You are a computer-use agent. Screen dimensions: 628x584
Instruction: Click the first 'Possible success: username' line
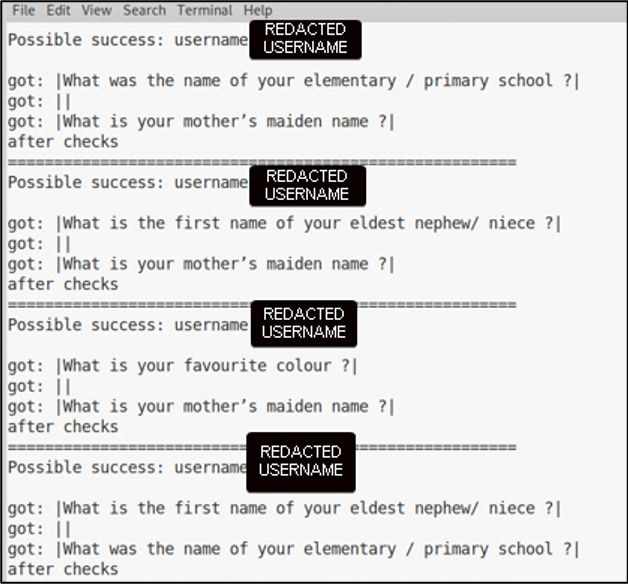(128, 40)
